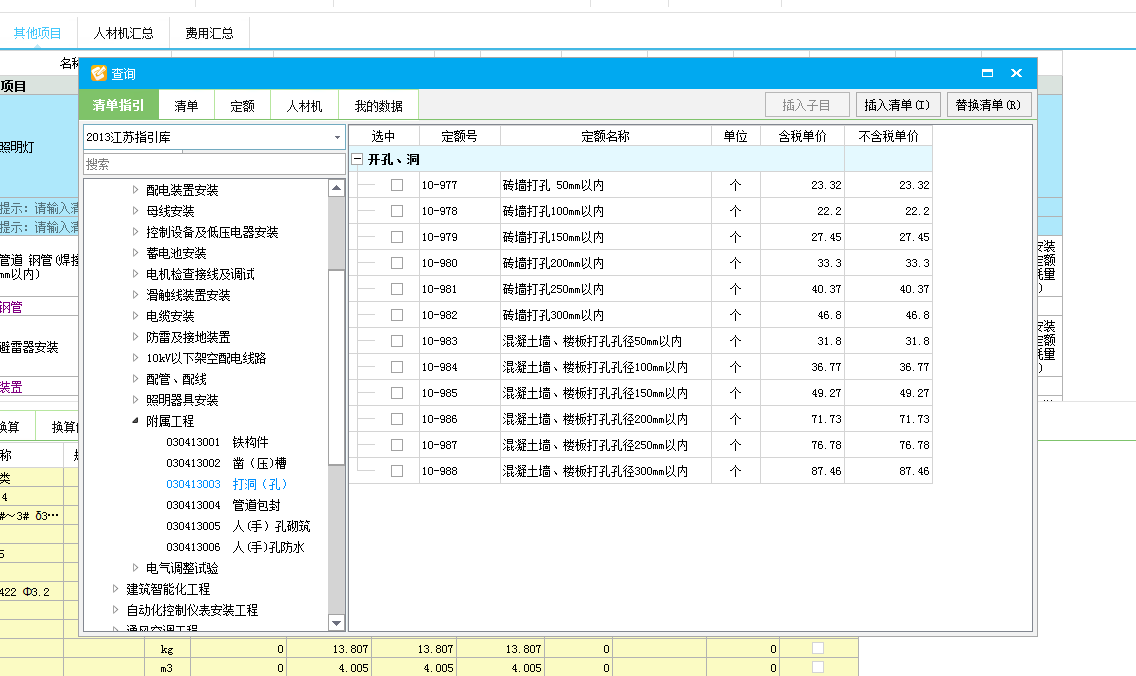Viewport: 1136px width, 676px height.
Task: Tick checkbox for quota 10-983
Action: click(397, 341)
